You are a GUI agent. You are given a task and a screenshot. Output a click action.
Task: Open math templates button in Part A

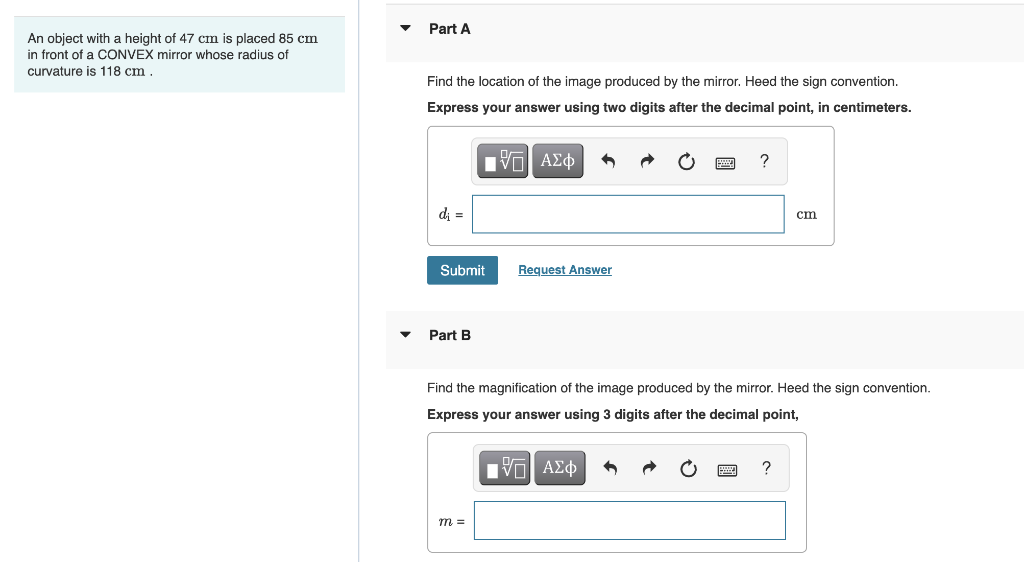[502, 161]
